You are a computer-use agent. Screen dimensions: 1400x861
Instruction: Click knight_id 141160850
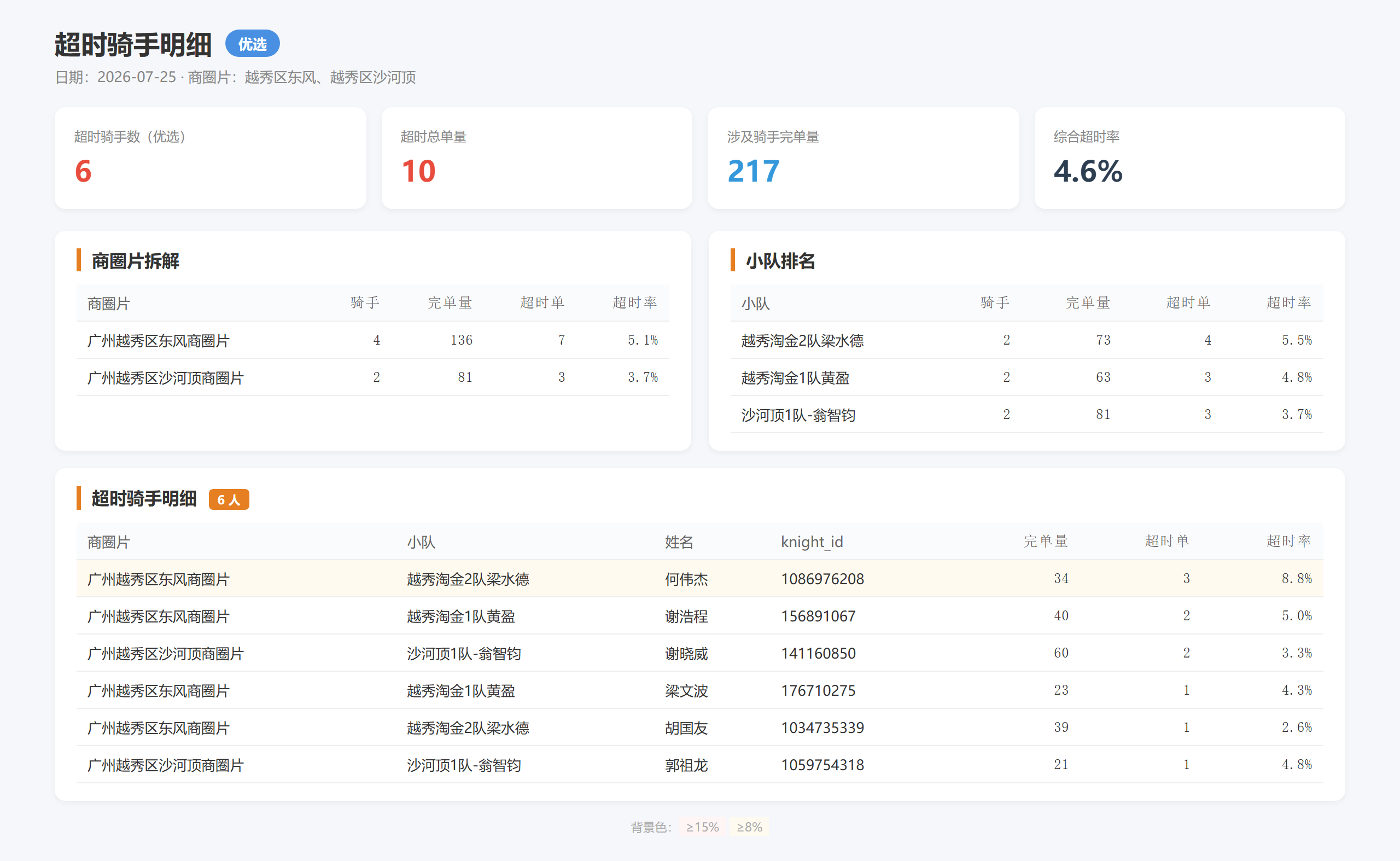pyautogui.click(x=818, y=653)
